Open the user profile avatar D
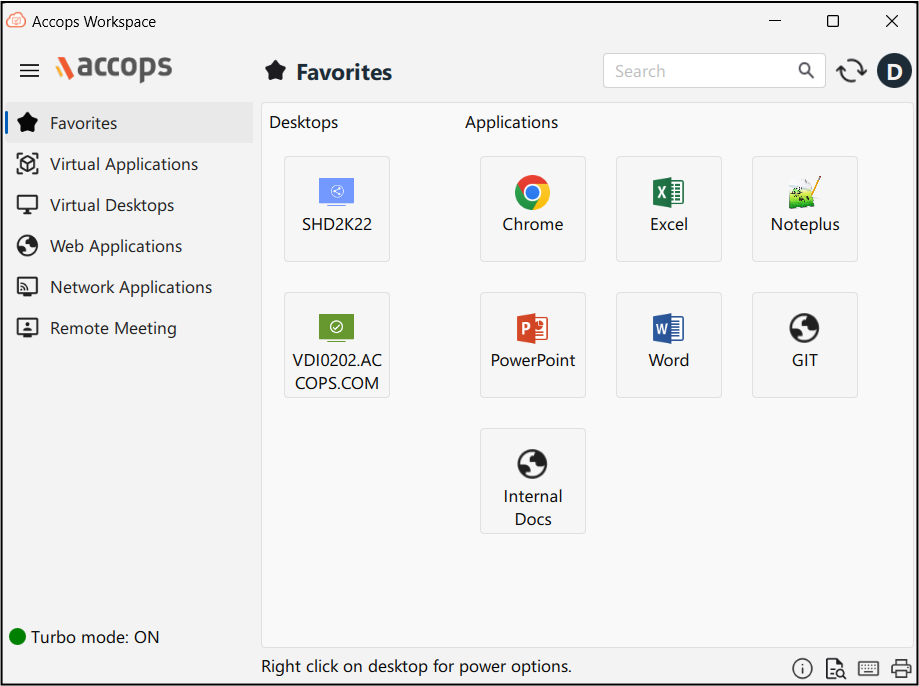The height and width of the screenshot is (686, 919). click(x=894, y=71)
